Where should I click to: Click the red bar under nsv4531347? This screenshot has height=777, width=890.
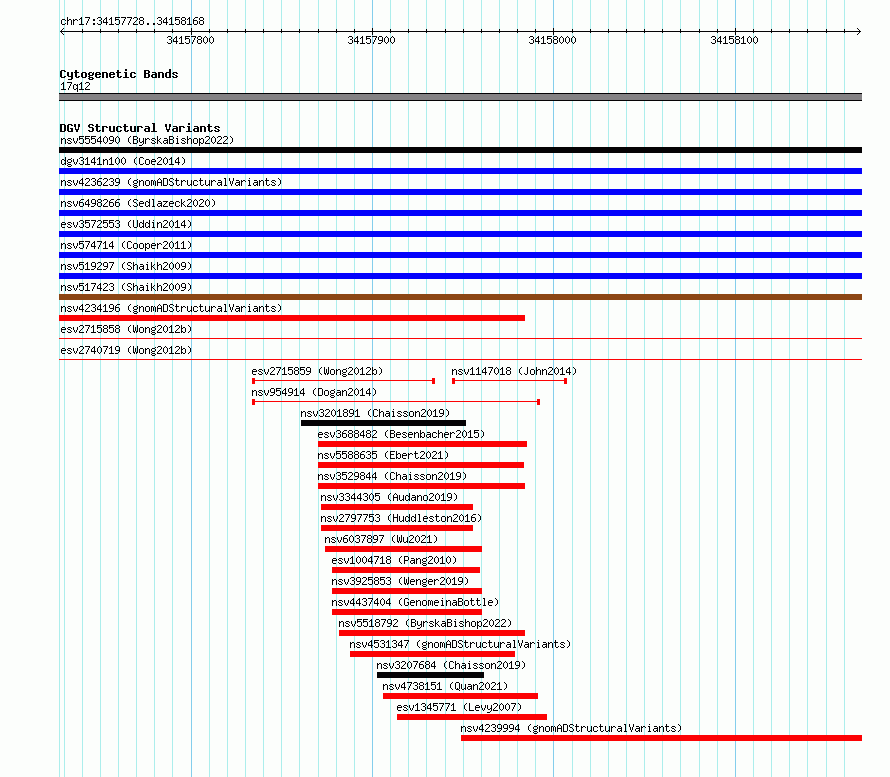(433, 654)
